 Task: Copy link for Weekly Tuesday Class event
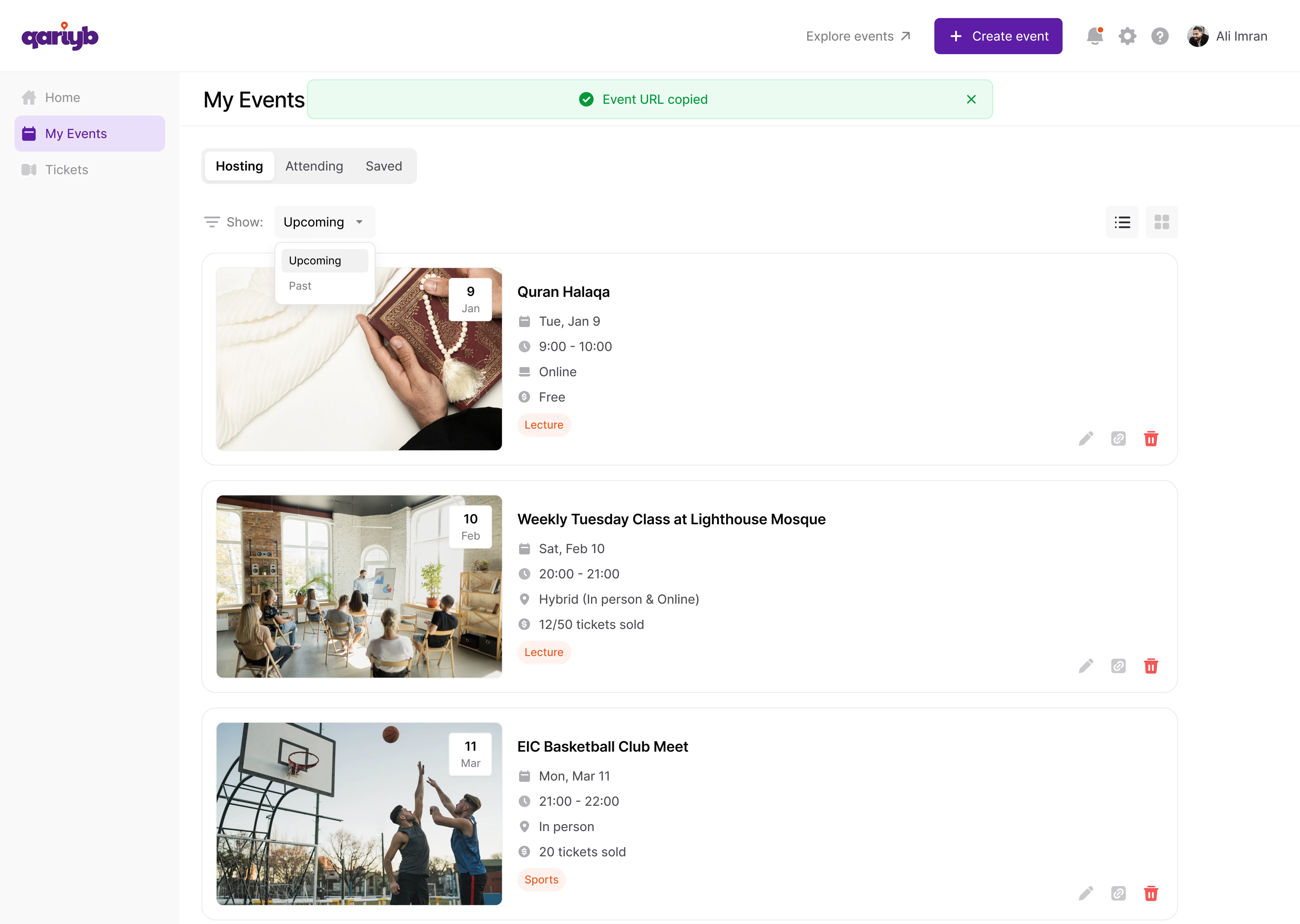click(1118, 666)
